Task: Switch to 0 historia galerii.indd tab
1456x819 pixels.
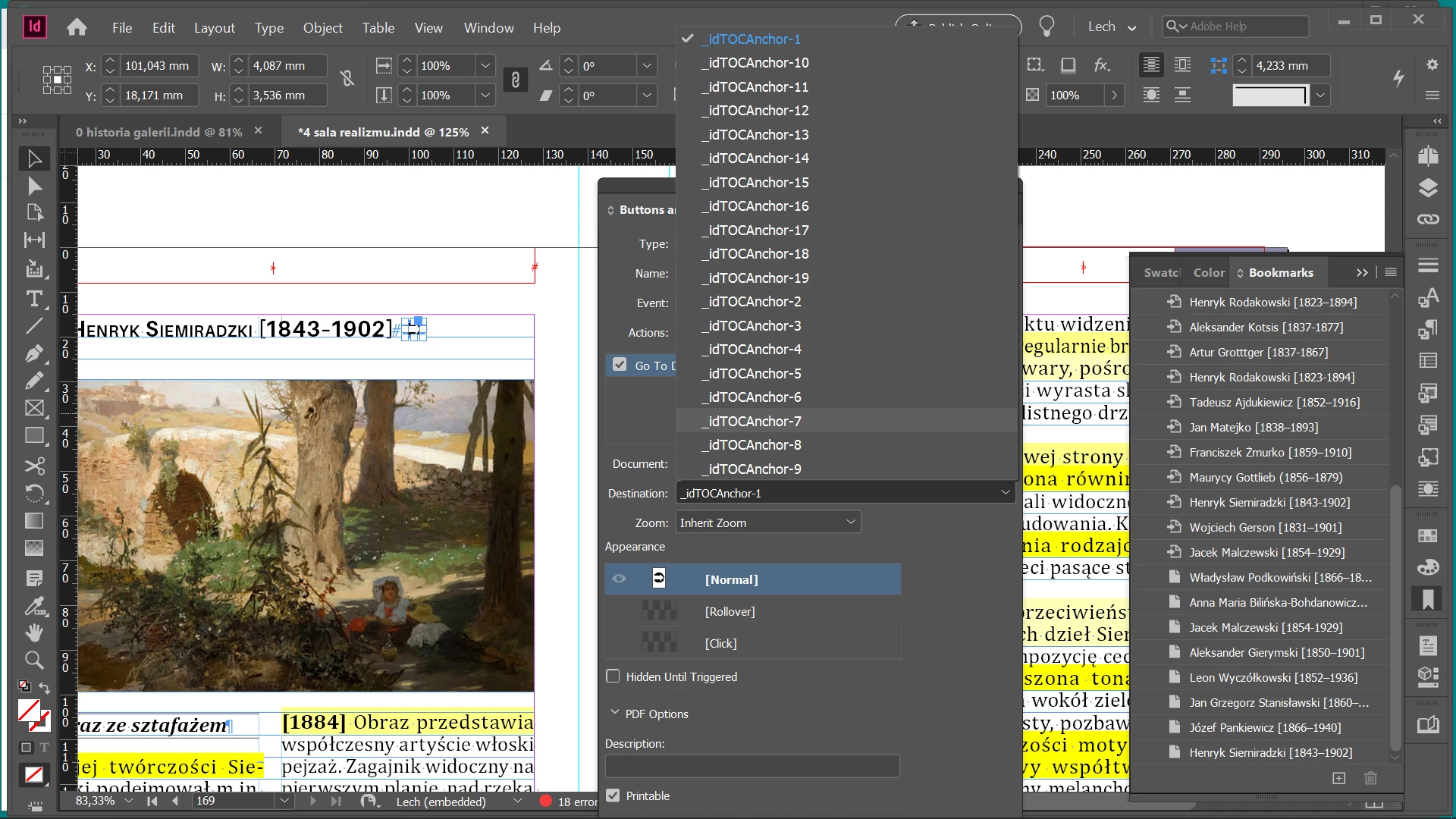Action: tap(158, 132)
